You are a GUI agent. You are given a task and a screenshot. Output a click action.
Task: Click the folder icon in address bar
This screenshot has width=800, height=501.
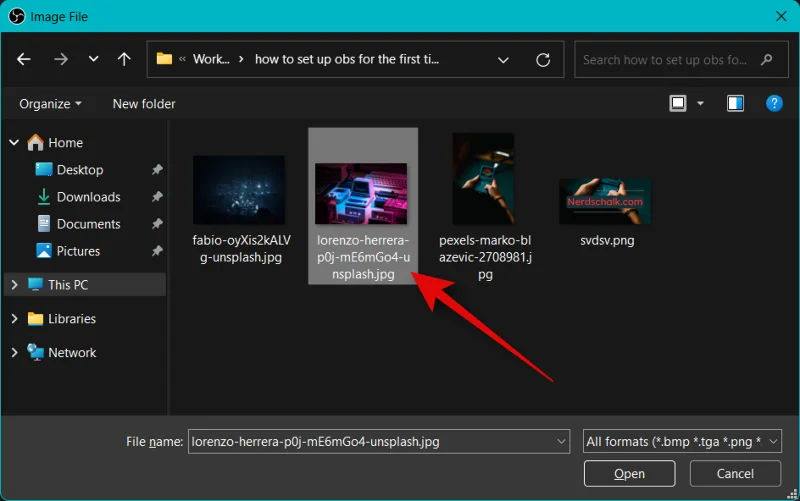pos(164,59)
